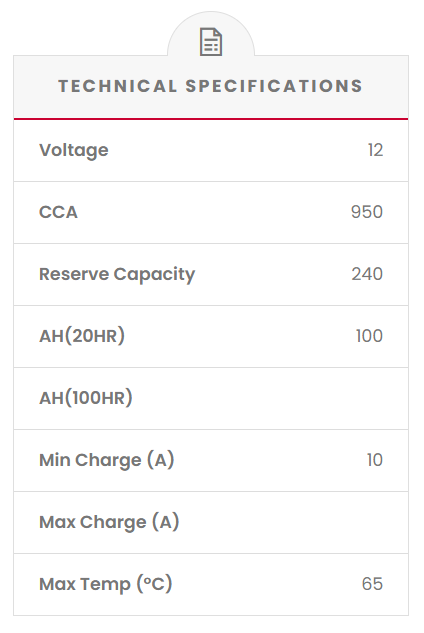Click the document icon above the header

211,42
